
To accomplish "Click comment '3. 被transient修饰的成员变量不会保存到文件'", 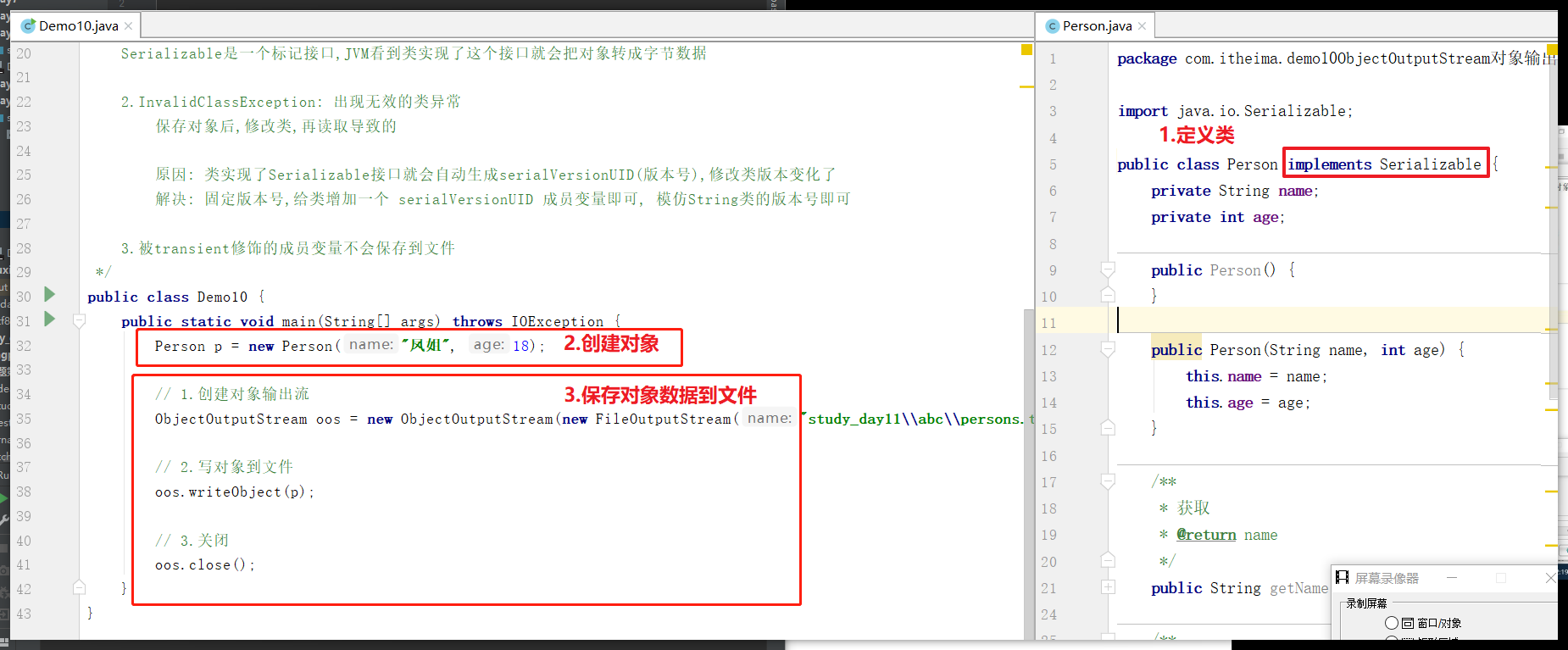I will (287, 248).
